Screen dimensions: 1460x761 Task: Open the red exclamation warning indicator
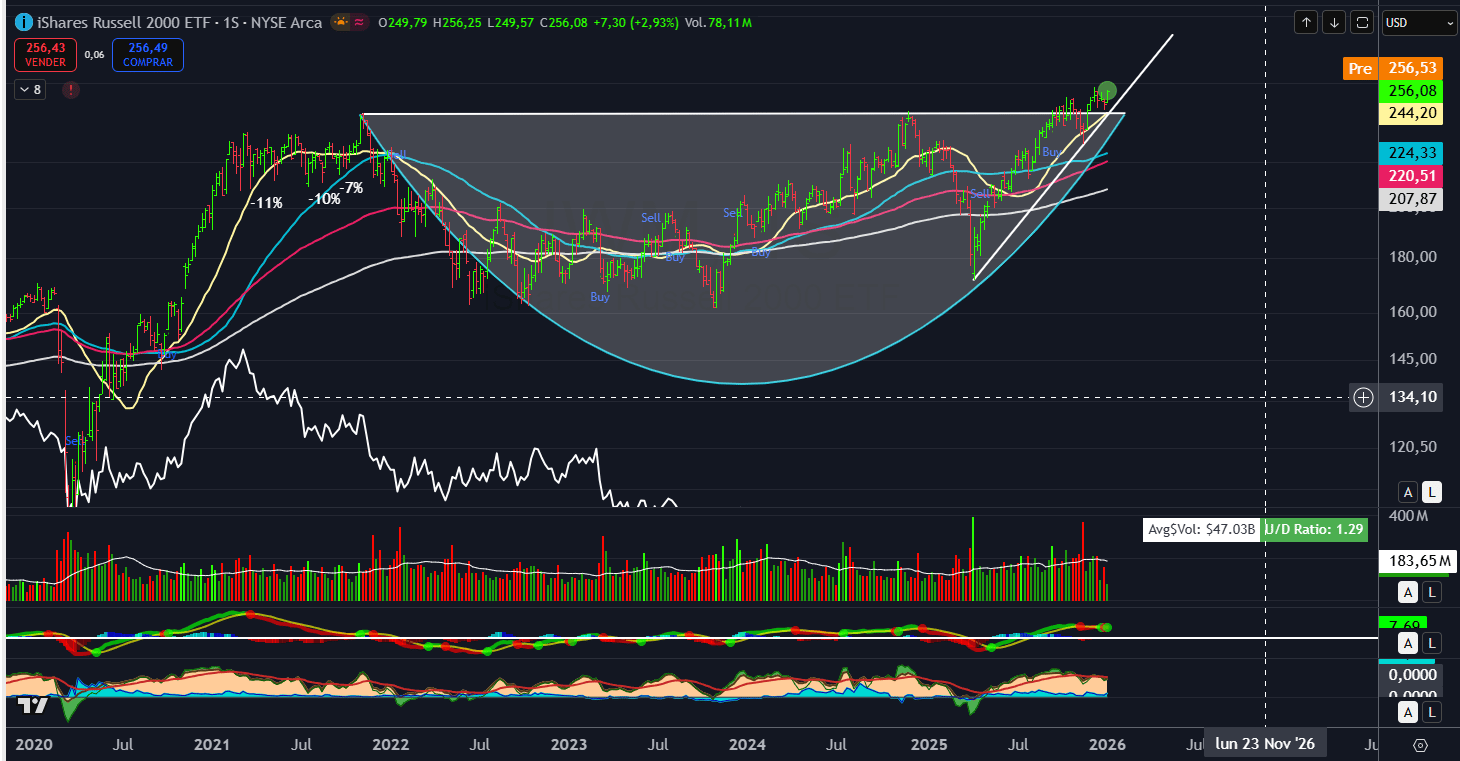[x=71, y=90]
